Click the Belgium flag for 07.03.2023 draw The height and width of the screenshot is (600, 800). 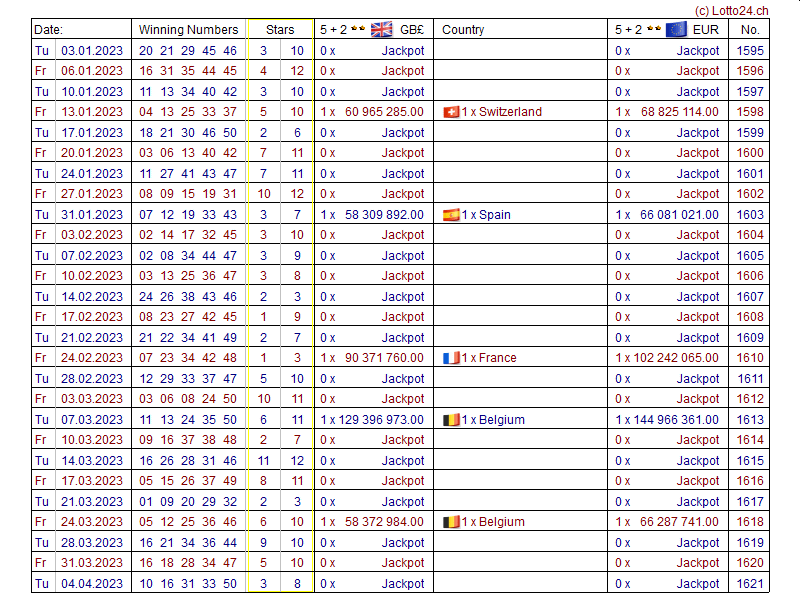[451, 420]
